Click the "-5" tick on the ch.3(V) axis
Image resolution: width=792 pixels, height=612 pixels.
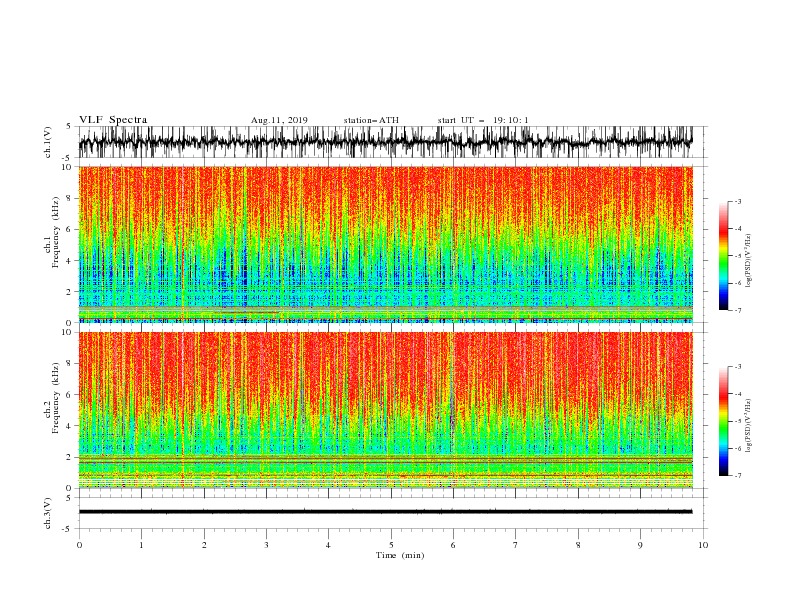coord(67,529)
